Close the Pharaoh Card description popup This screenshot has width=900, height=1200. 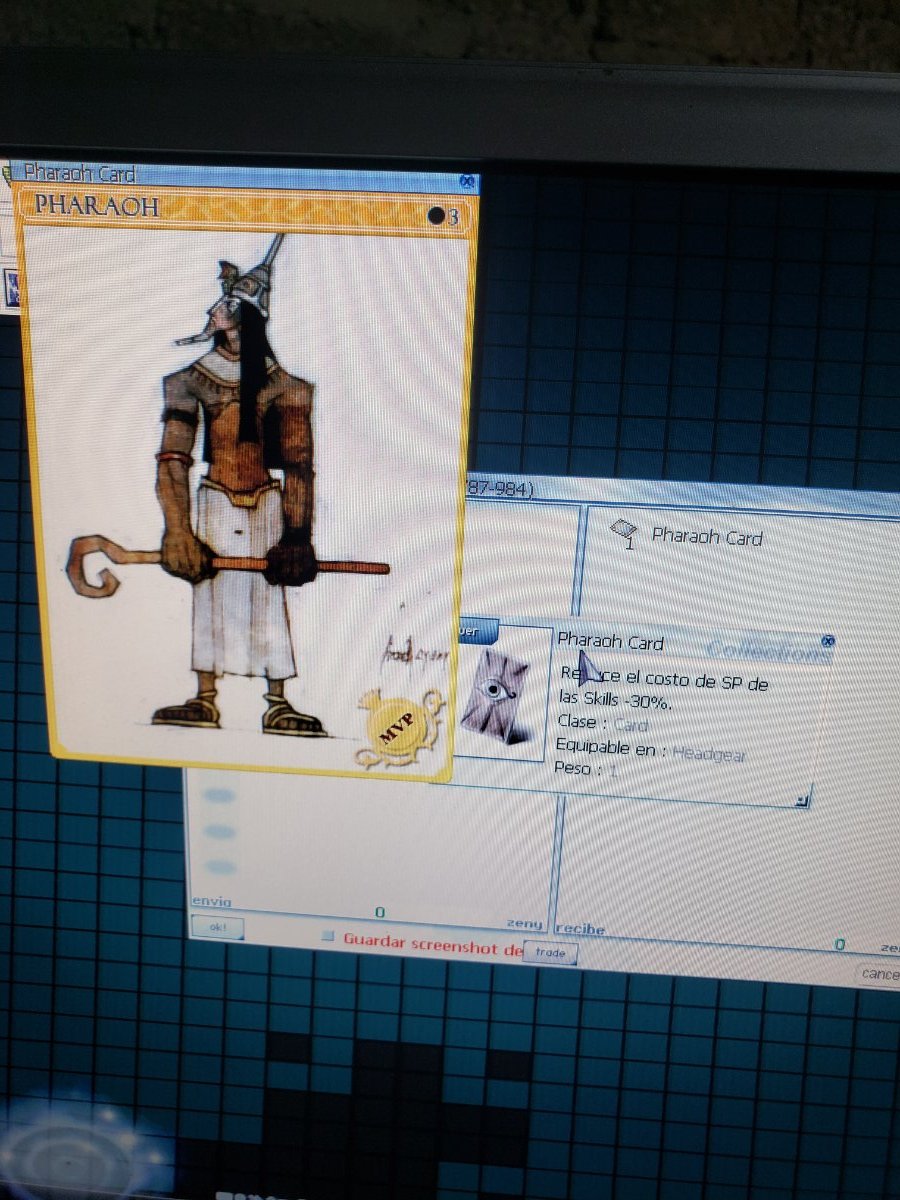(827, 640)
